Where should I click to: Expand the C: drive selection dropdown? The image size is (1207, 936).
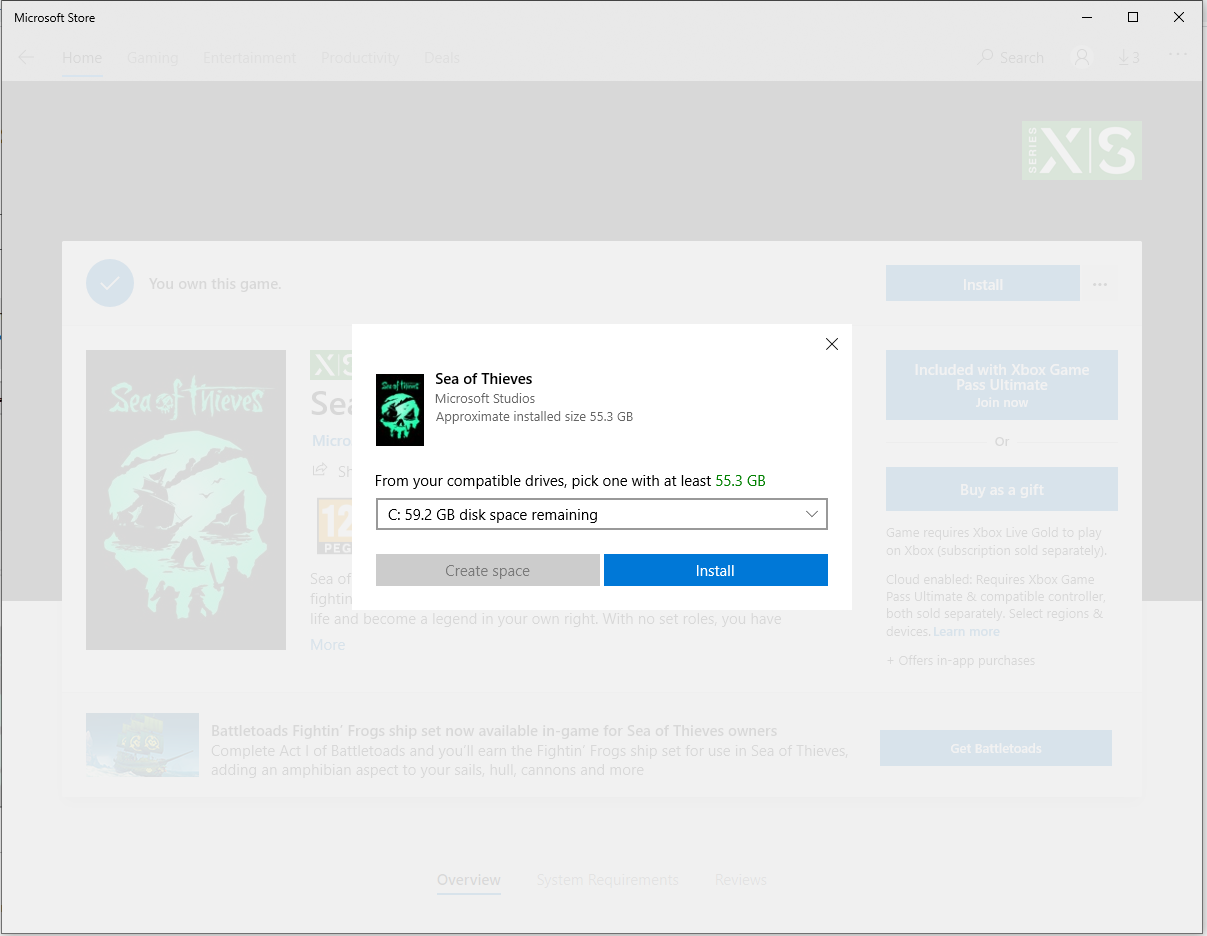tap(601, 514)
